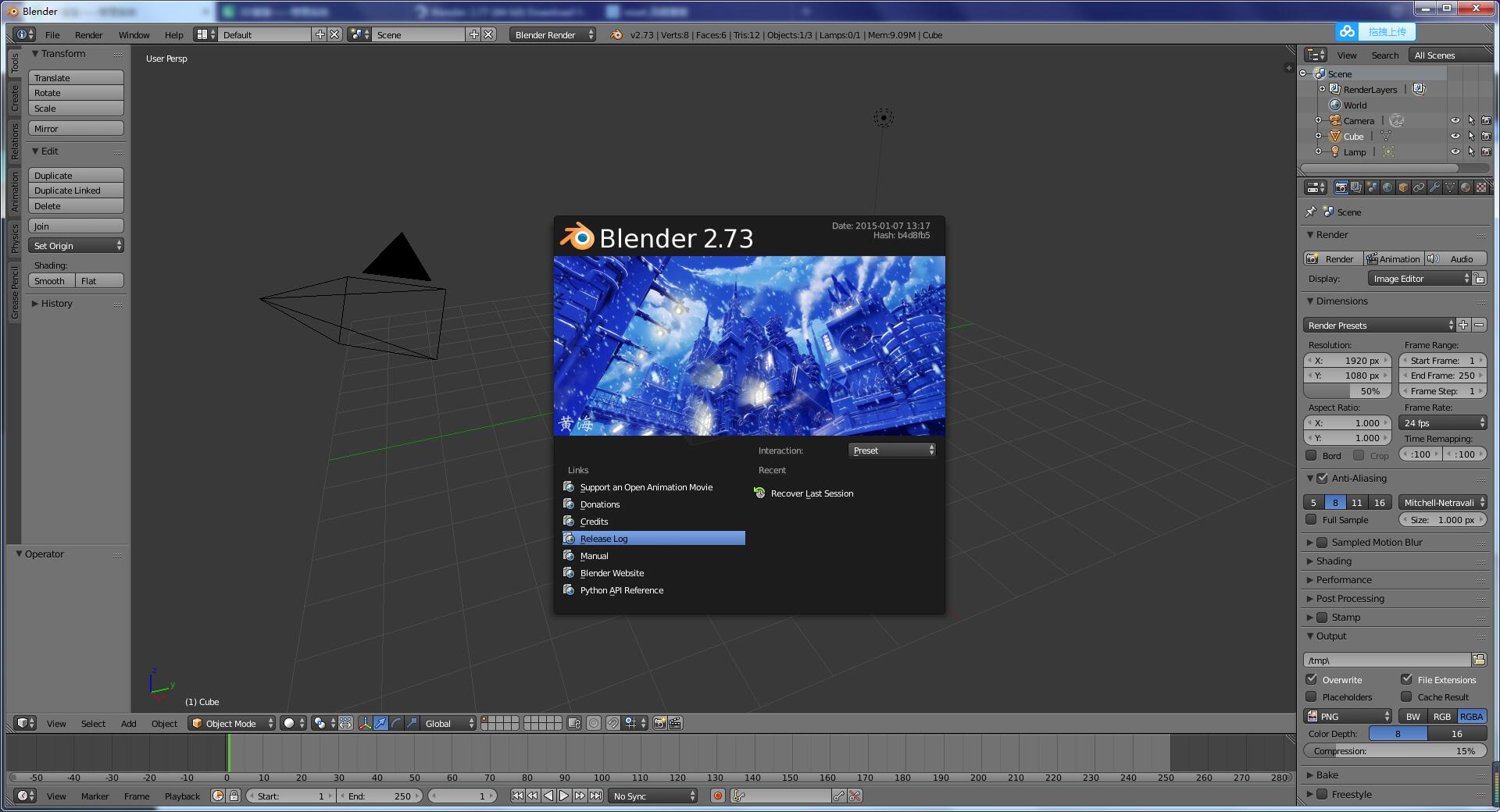Viewport: 1500px width, 812px height.
Task: Open the Modifiers wrench tab in Properties
Action: pyautogui.click(x=1434, y=187)
